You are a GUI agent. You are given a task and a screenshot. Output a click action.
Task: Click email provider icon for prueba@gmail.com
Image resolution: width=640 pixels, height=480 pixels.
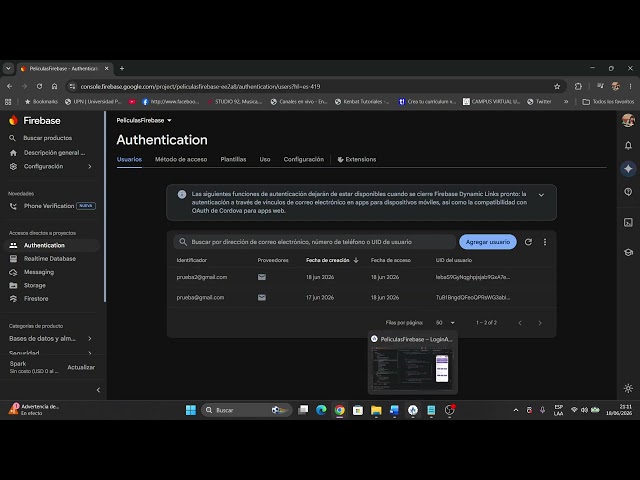tap(262, 298)
